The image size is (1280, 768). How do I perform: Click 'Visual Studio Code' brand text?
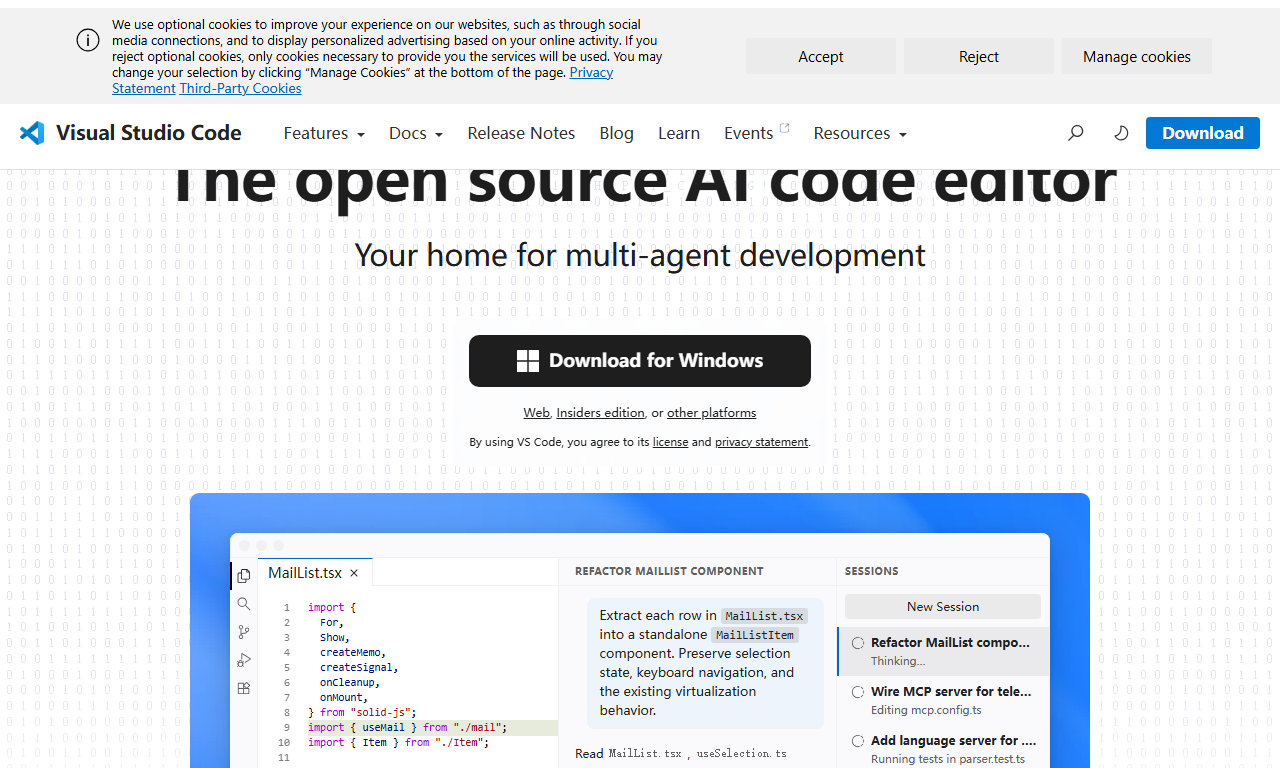click(149, 133)
